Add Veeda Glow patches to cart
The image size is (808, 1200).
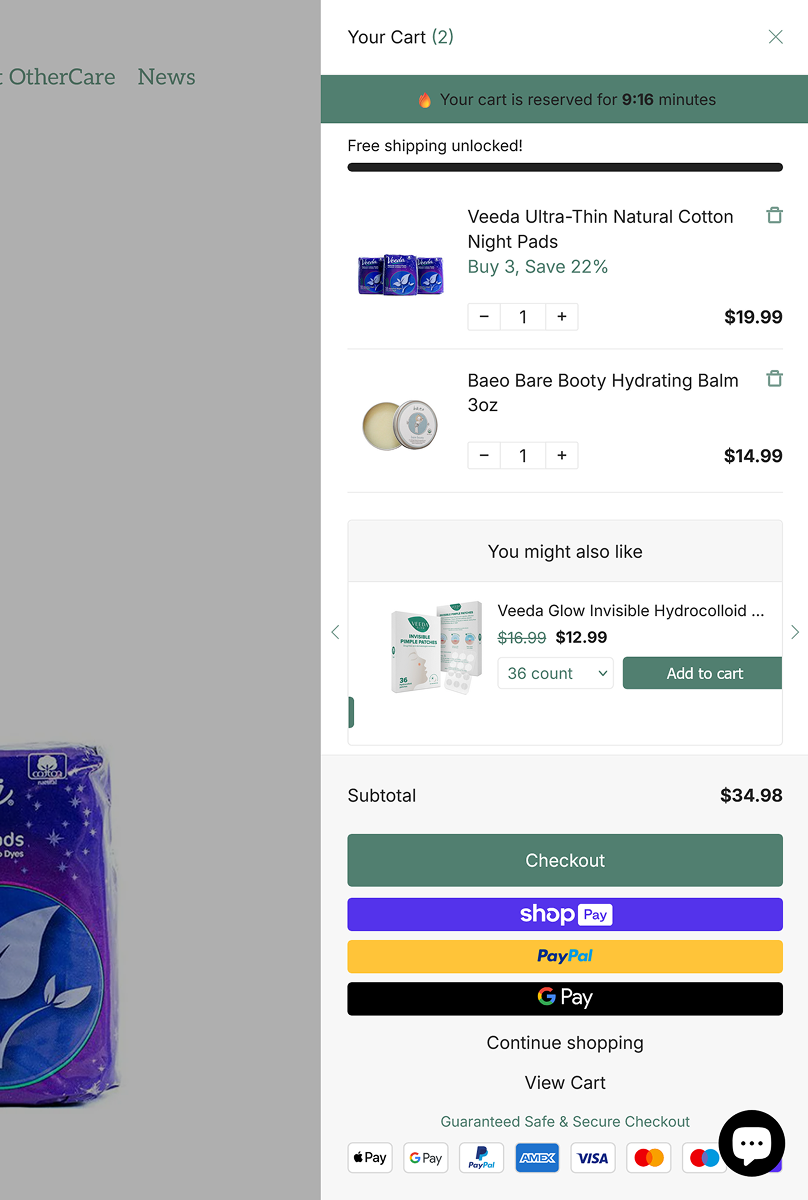click(703, 673)
